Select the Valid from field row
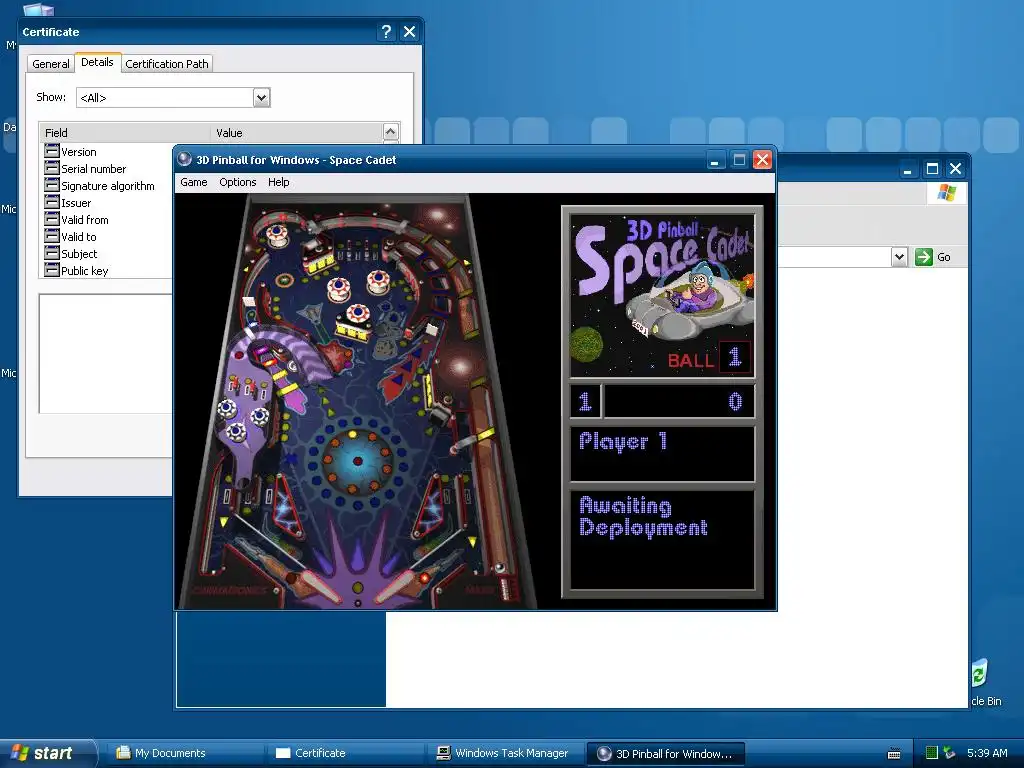1024x768 pixels. (108, 219)
